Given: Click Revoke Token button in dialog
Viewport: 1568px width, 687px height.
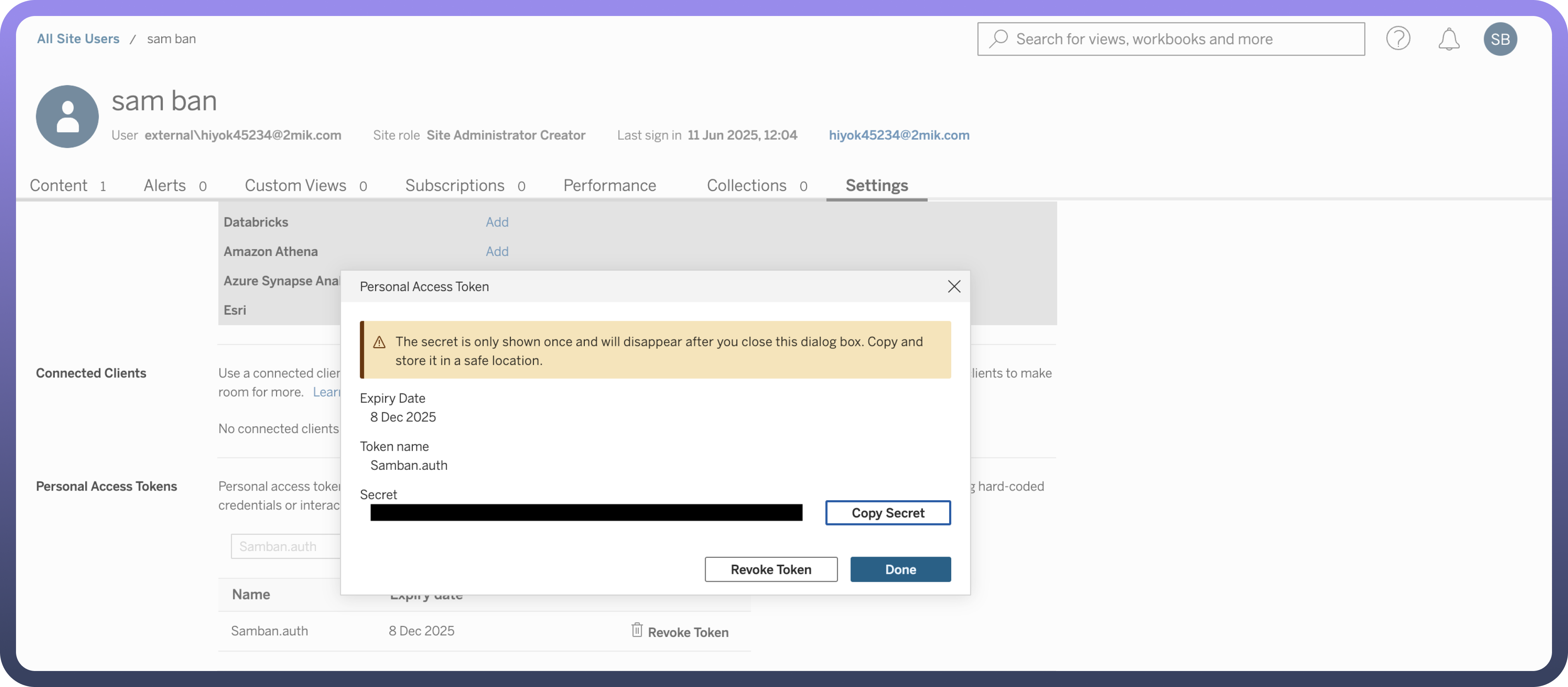Looking at the screenshot, I should coord(770,569).
